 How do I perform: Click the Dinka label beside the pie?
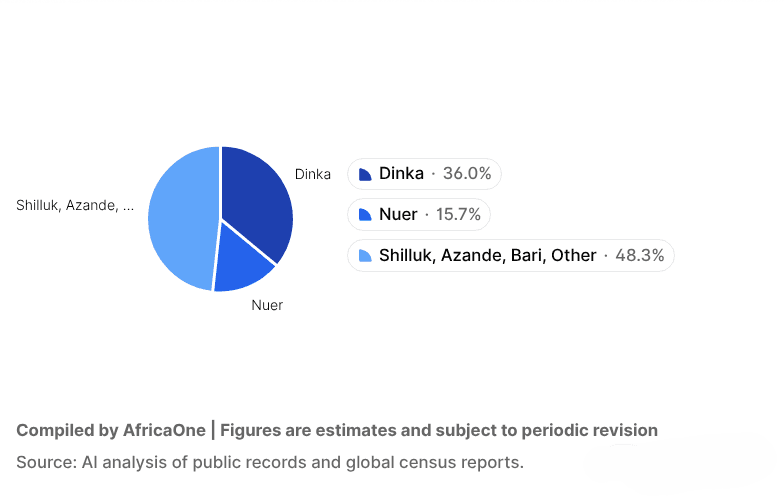(312, 174)
